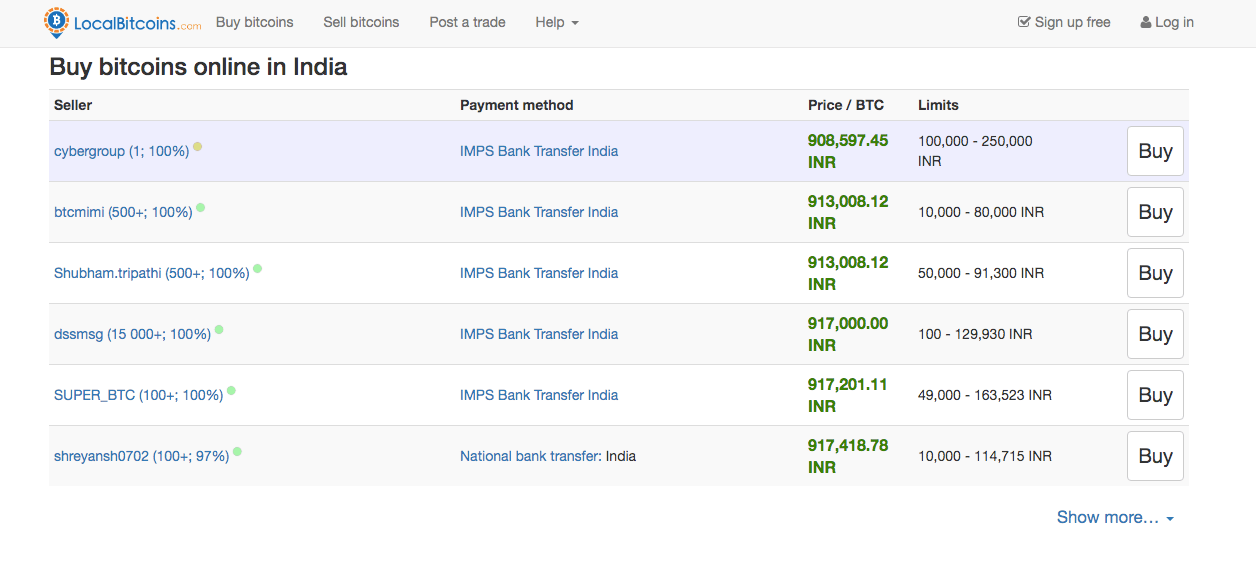Click price 908,597.45 INR
This screenshot has height=573, width=1256.
[848, 151]
